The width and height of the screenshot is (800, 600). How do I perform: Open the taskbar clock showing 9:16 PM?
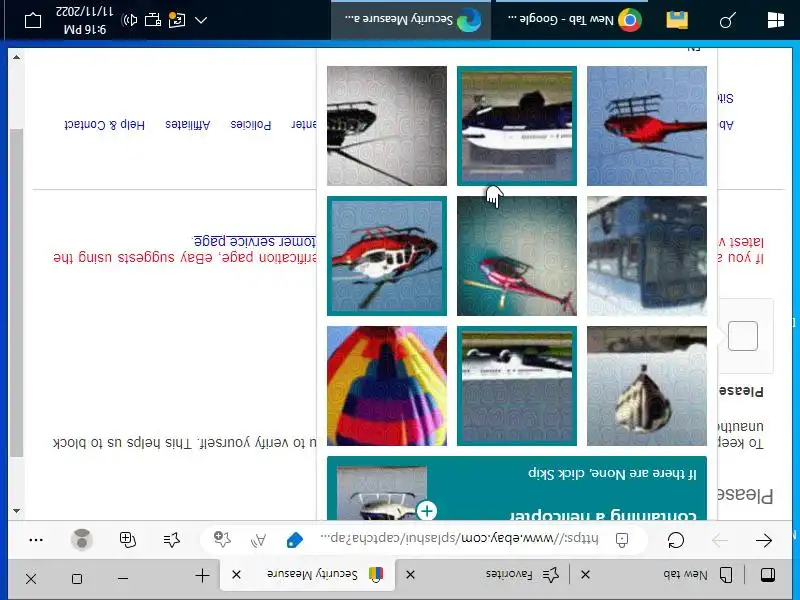[85, 20]
